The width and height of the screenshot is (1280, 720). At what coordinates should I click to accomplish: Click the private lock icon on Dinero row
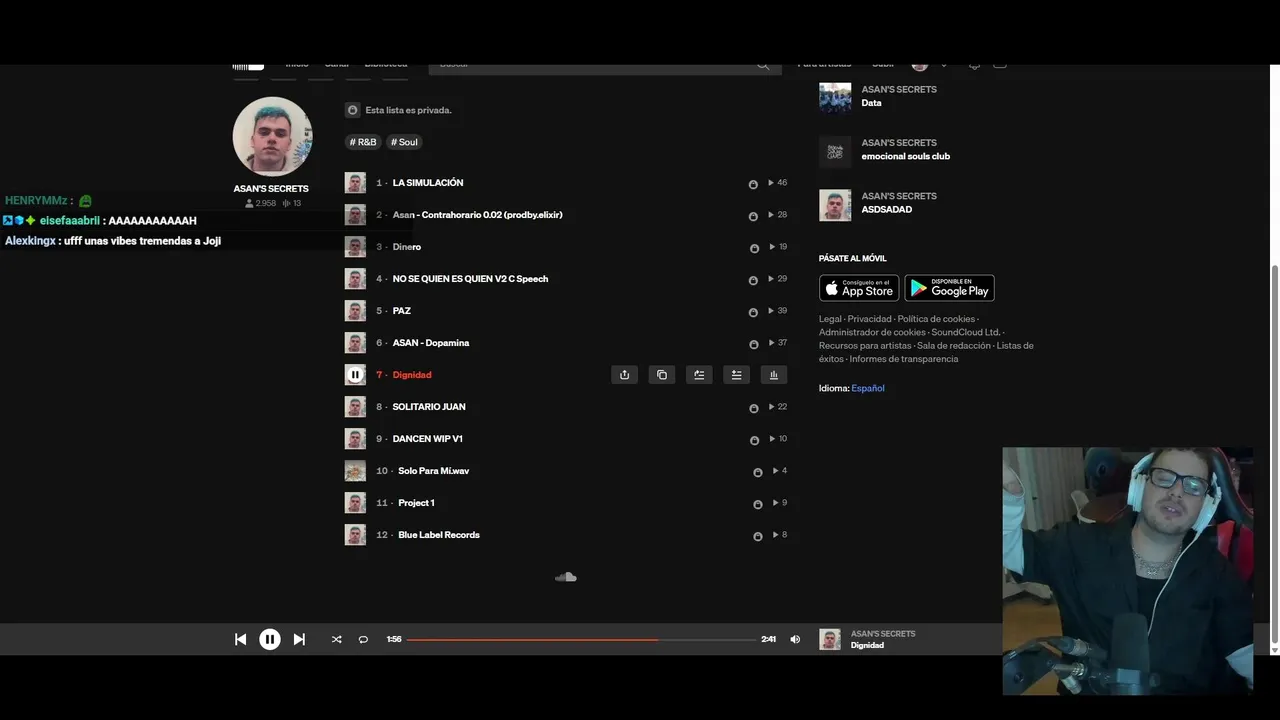[754, 248]
